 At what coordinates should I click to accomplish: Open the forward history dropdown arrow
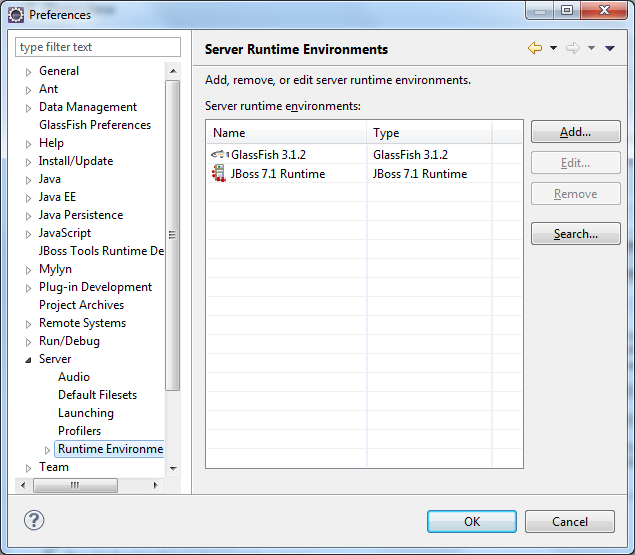click(591, 48)
